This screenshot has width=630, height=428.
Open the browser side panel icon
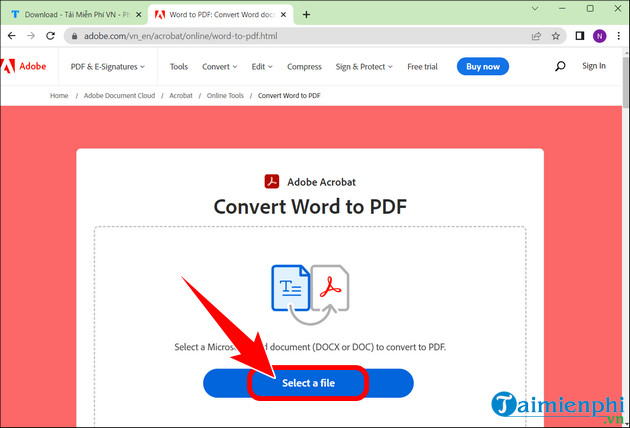pos(579,36)
